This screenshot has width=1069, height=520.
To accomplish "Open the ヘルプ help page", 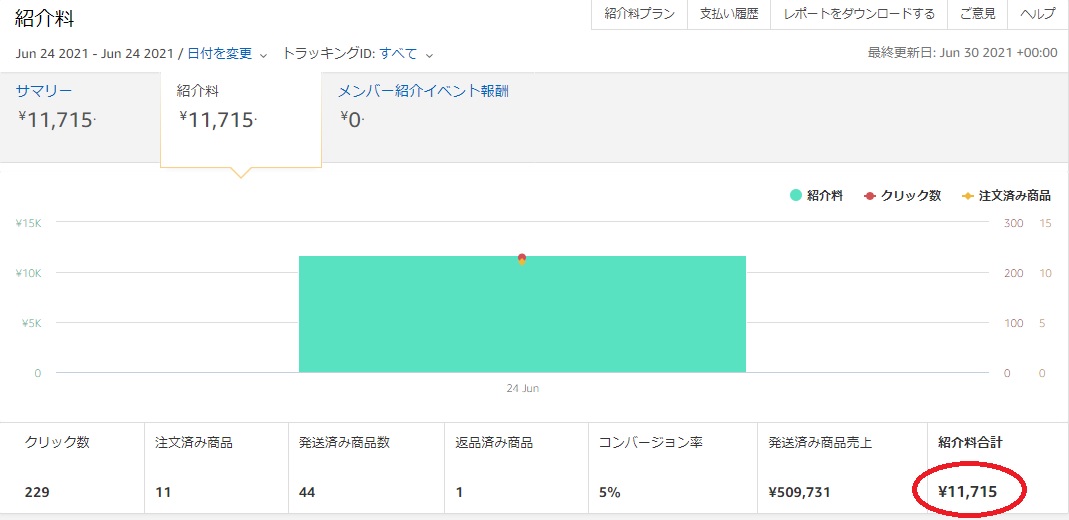I will pos(1038,14).
